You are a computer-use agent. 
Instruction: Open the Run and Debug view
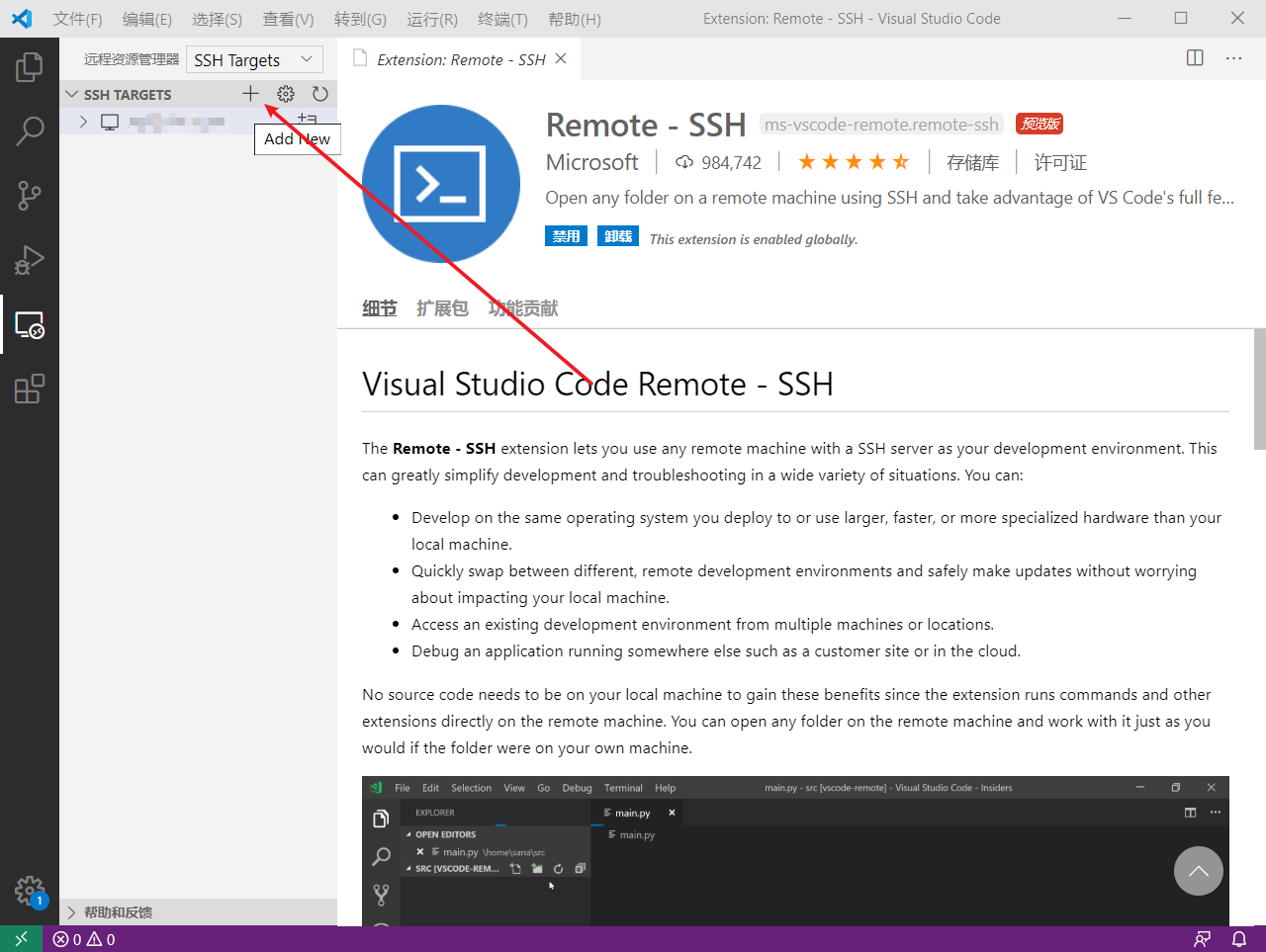click(x=30, y=259)
